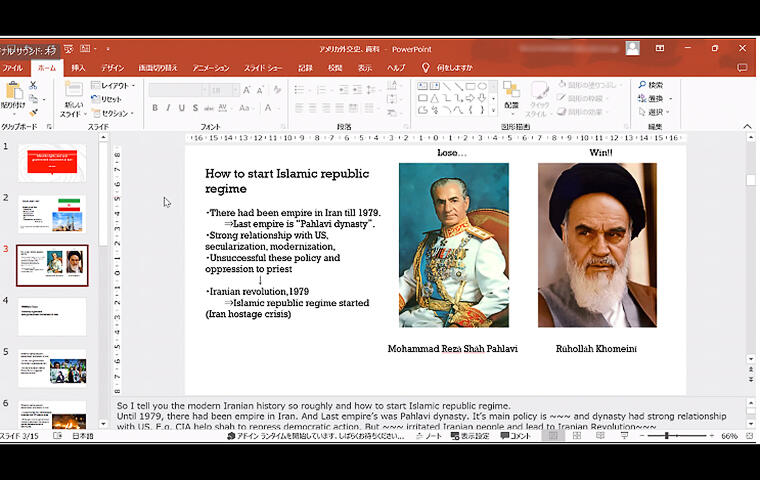This screenshot has height=480, width=760.
Task: Click the zoom out minus button
Action: 642,436
